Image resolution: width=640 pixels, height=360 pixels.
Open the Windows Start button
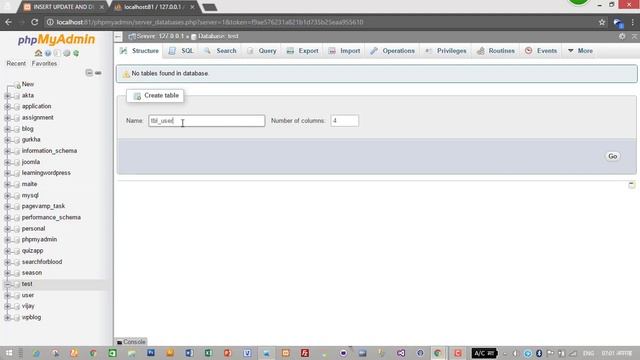click(9, 353)
